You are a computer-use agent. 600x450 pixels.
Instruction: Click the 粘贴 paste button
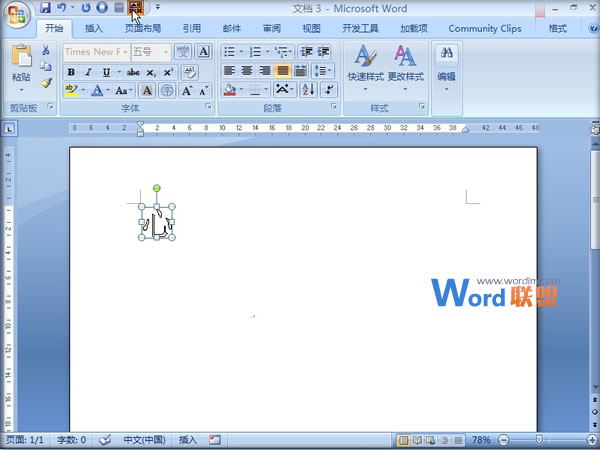[21, 68]
